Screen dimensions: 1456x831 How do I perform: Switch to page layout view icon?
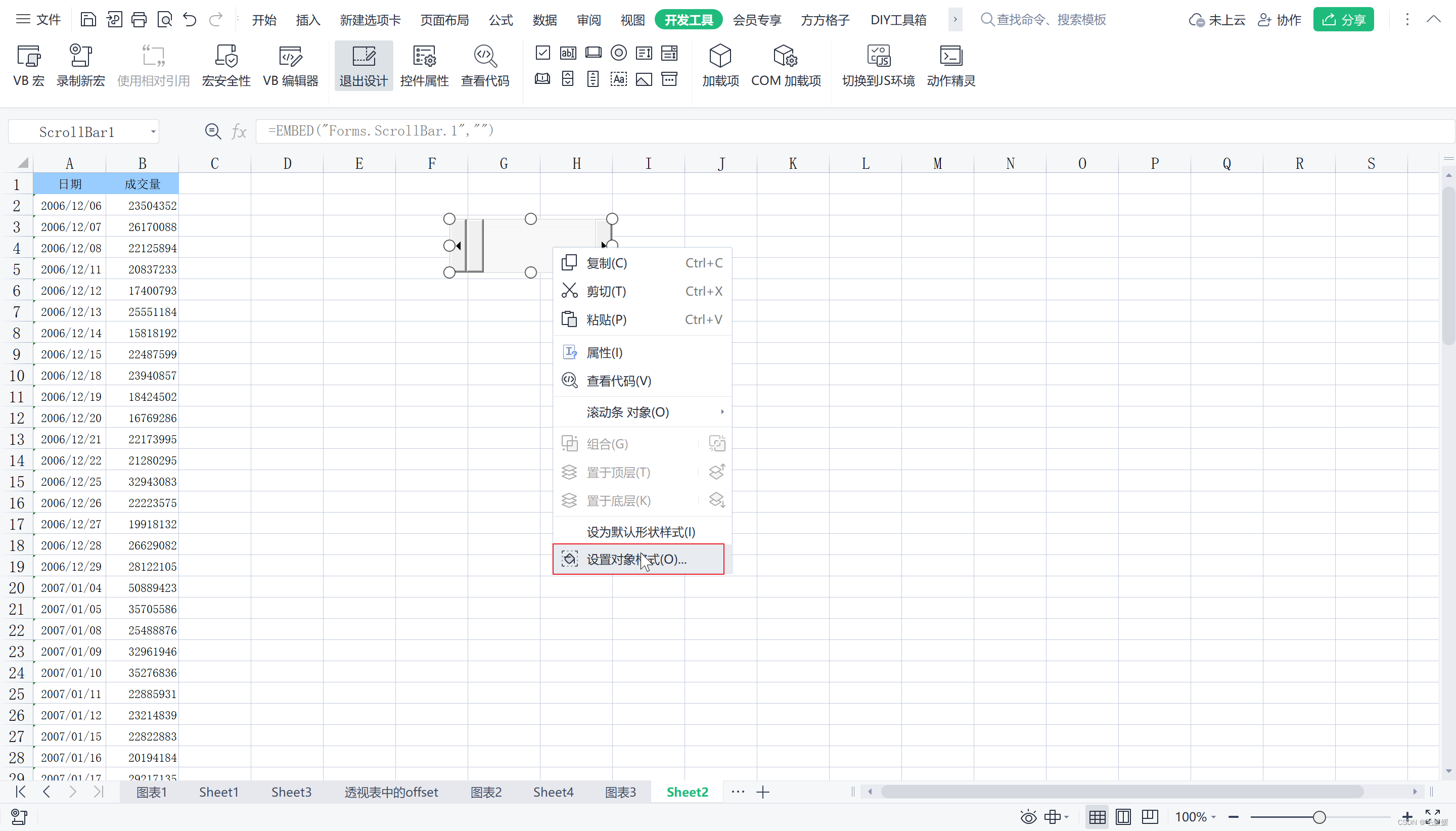pyautogui.click(x=1123, y=817)
